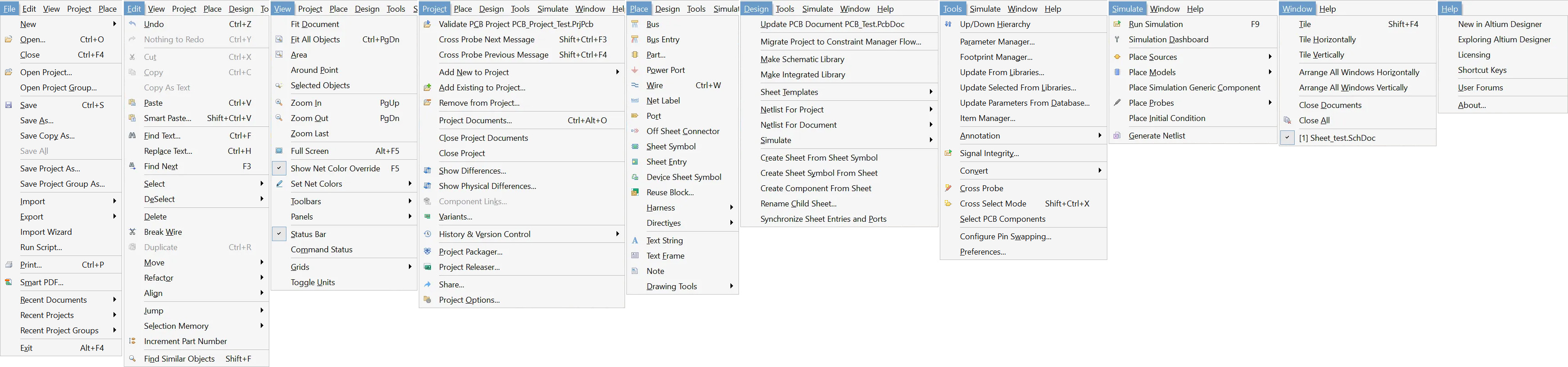Click the Add Existing to Project icon

click(x=427, y=88)
